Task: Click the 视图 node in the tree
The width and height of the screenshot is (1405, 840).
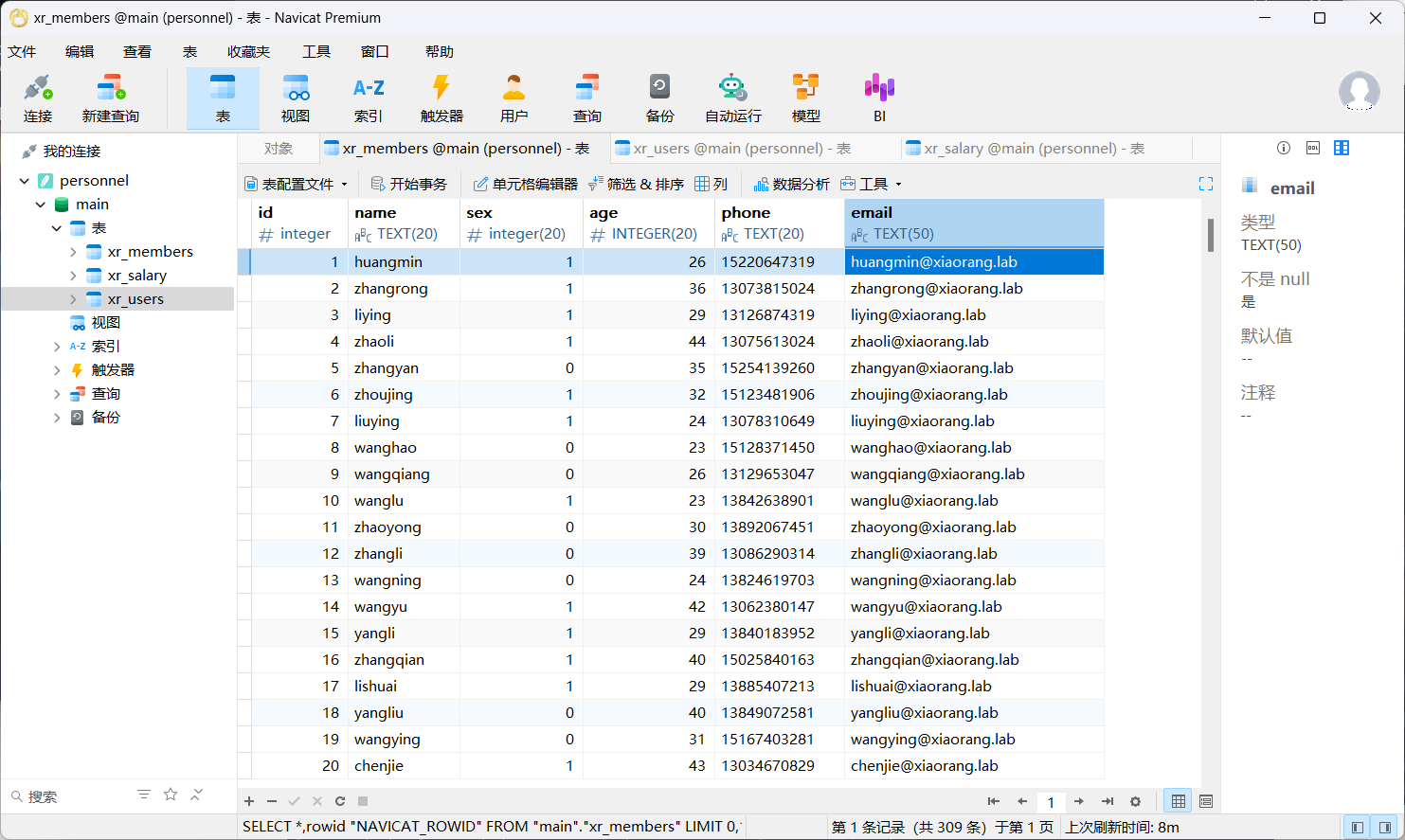Action: click(106, 323)
